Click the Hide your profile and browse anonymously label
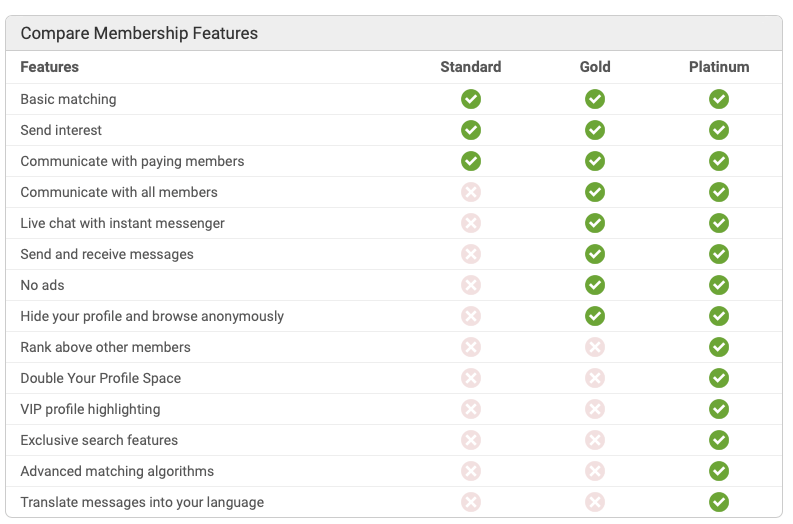 (152, 316)
